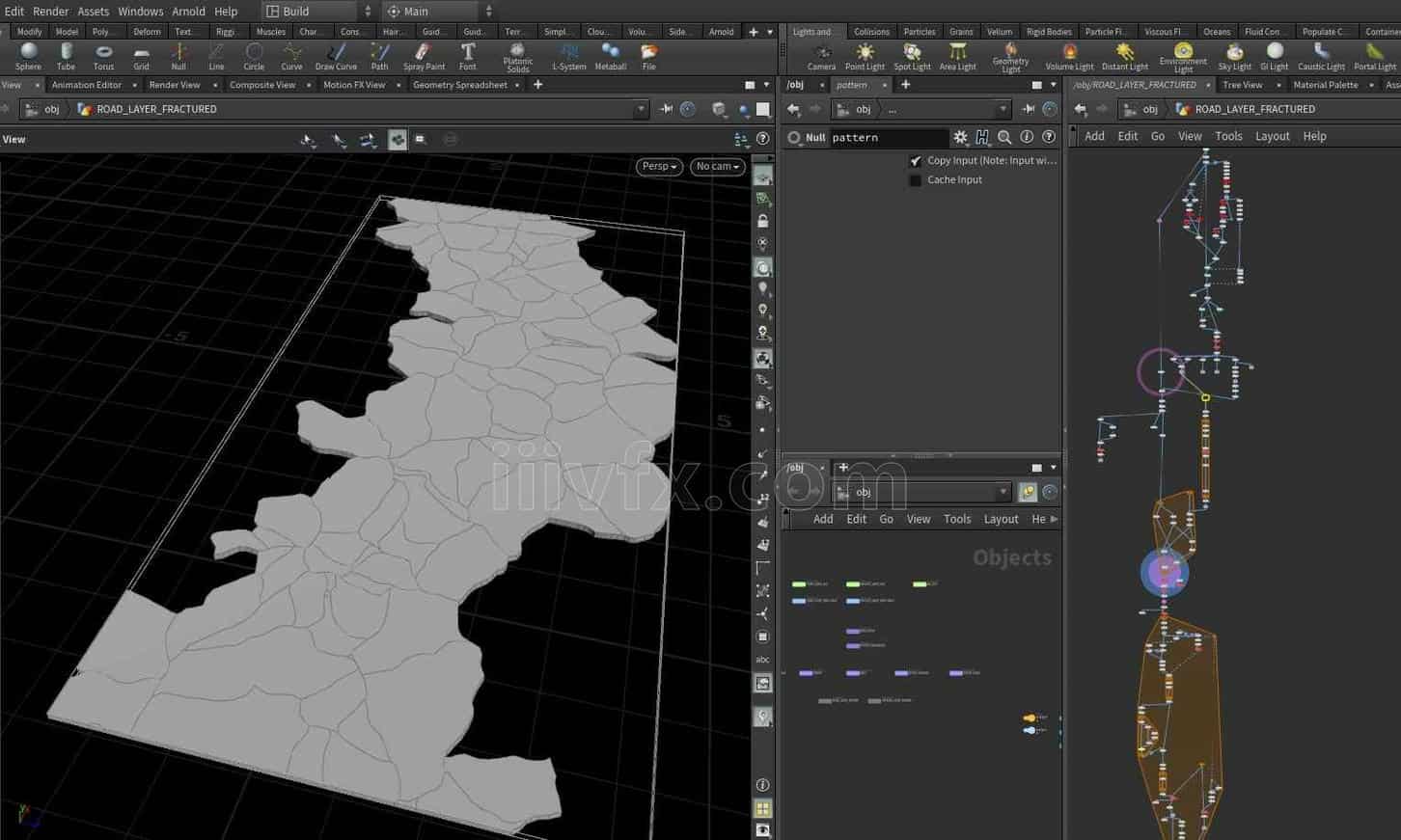Screen dimensions: 1401x840
Task: Expand the viewport path ROAD_LAYER_FRACTURED dropdown
Action: (641, 109)
